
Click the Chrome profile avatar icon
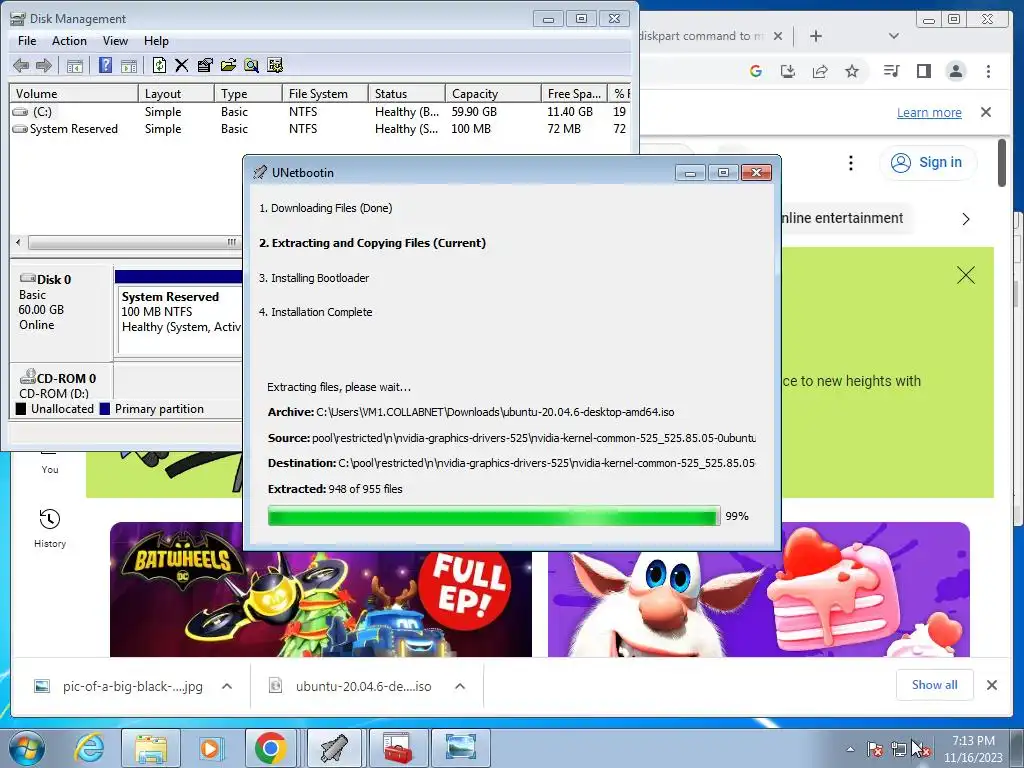(955, 71)
